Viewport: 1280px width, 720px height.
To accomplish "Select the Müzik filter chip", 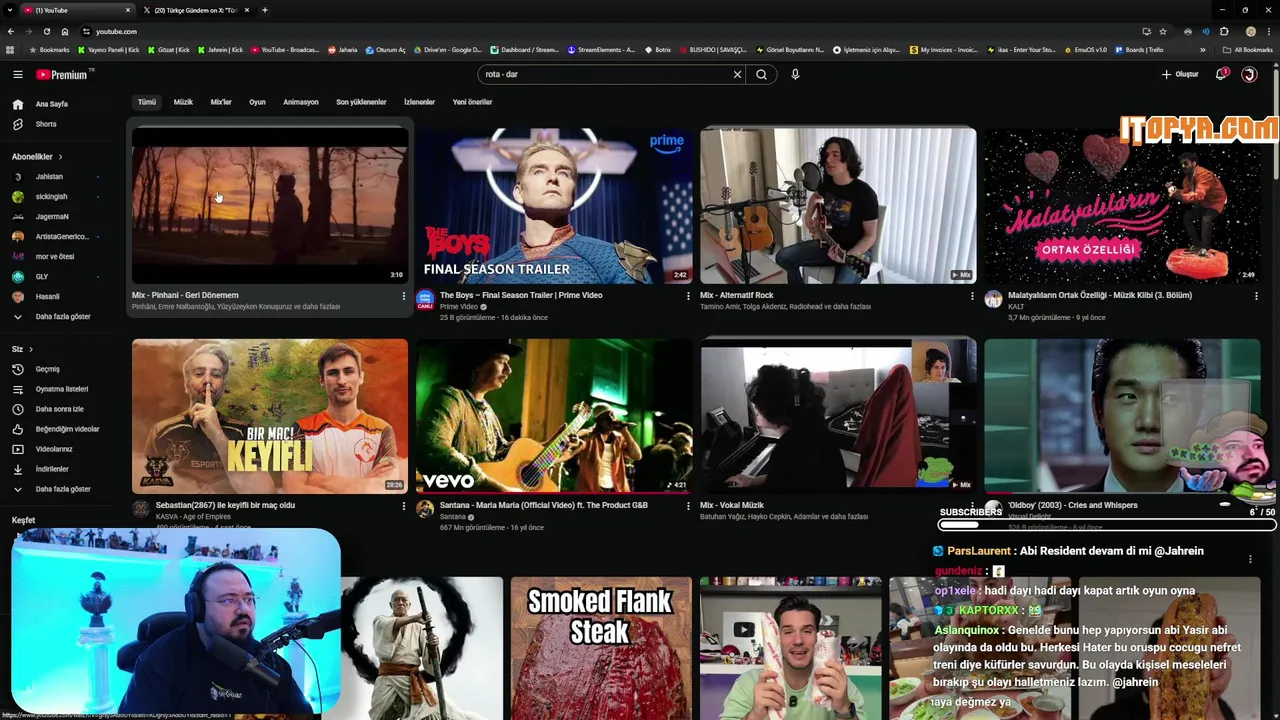I will click(x=183, y=102).
